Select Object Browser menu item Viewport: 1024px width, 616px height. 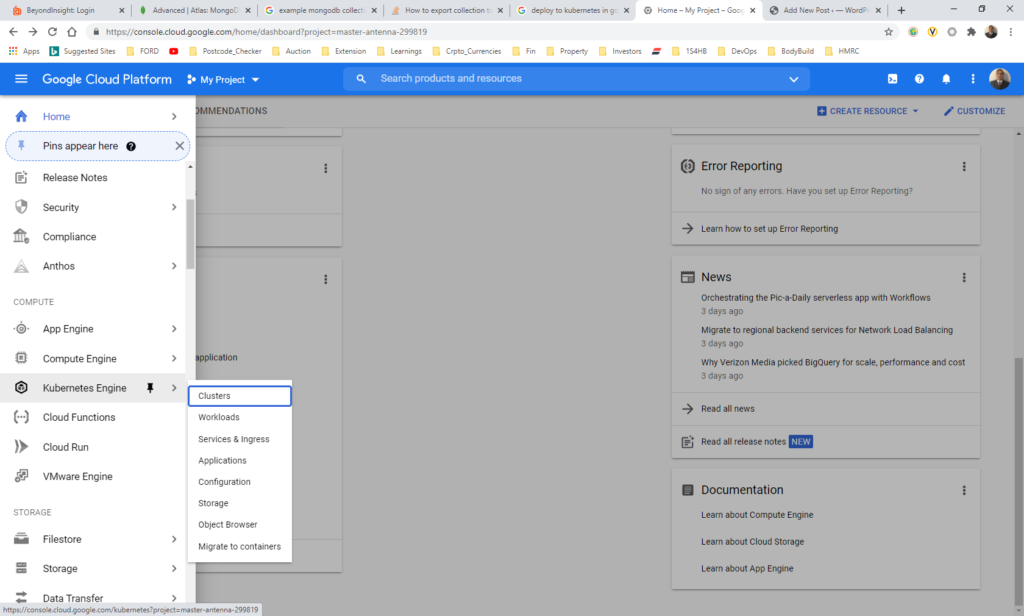coord(240,525)
